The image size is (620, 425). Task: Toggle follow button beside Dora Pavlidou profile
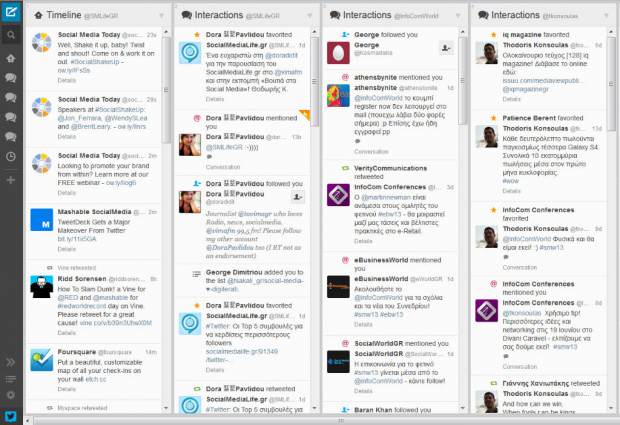click(x=298, y=197)
